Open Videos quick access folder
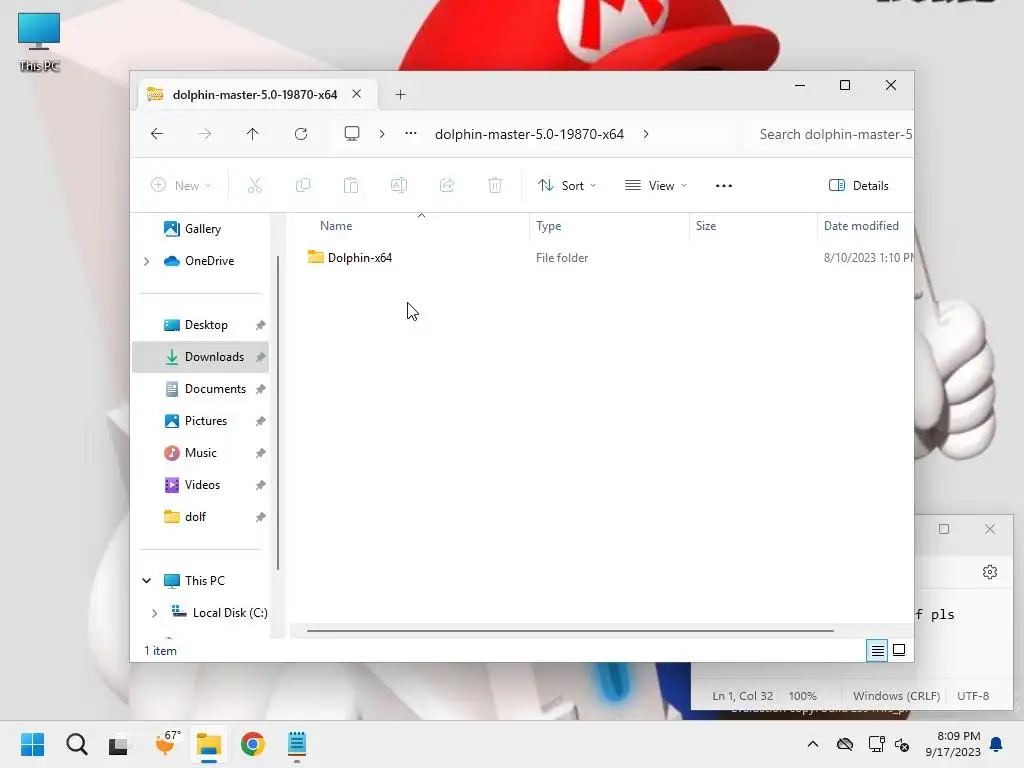 tap(202, 485)
